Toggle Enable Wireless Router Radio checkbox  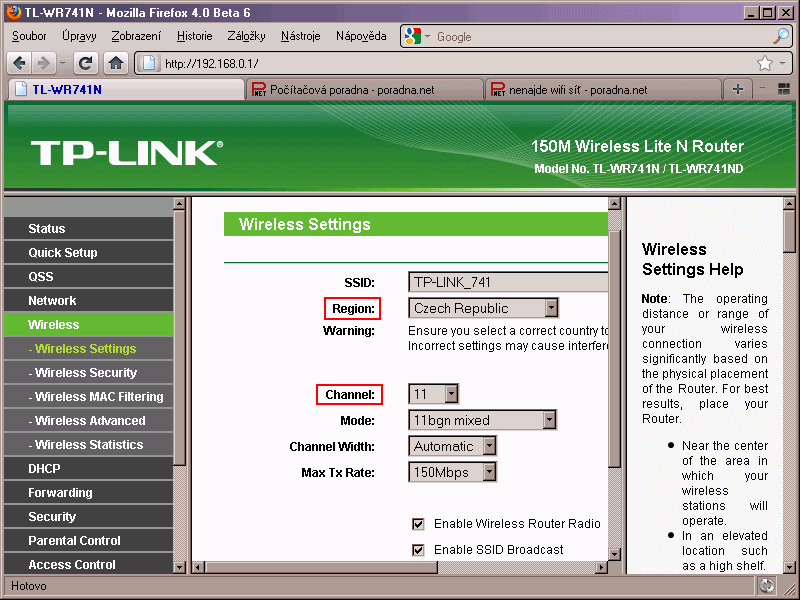click(418, 524)
